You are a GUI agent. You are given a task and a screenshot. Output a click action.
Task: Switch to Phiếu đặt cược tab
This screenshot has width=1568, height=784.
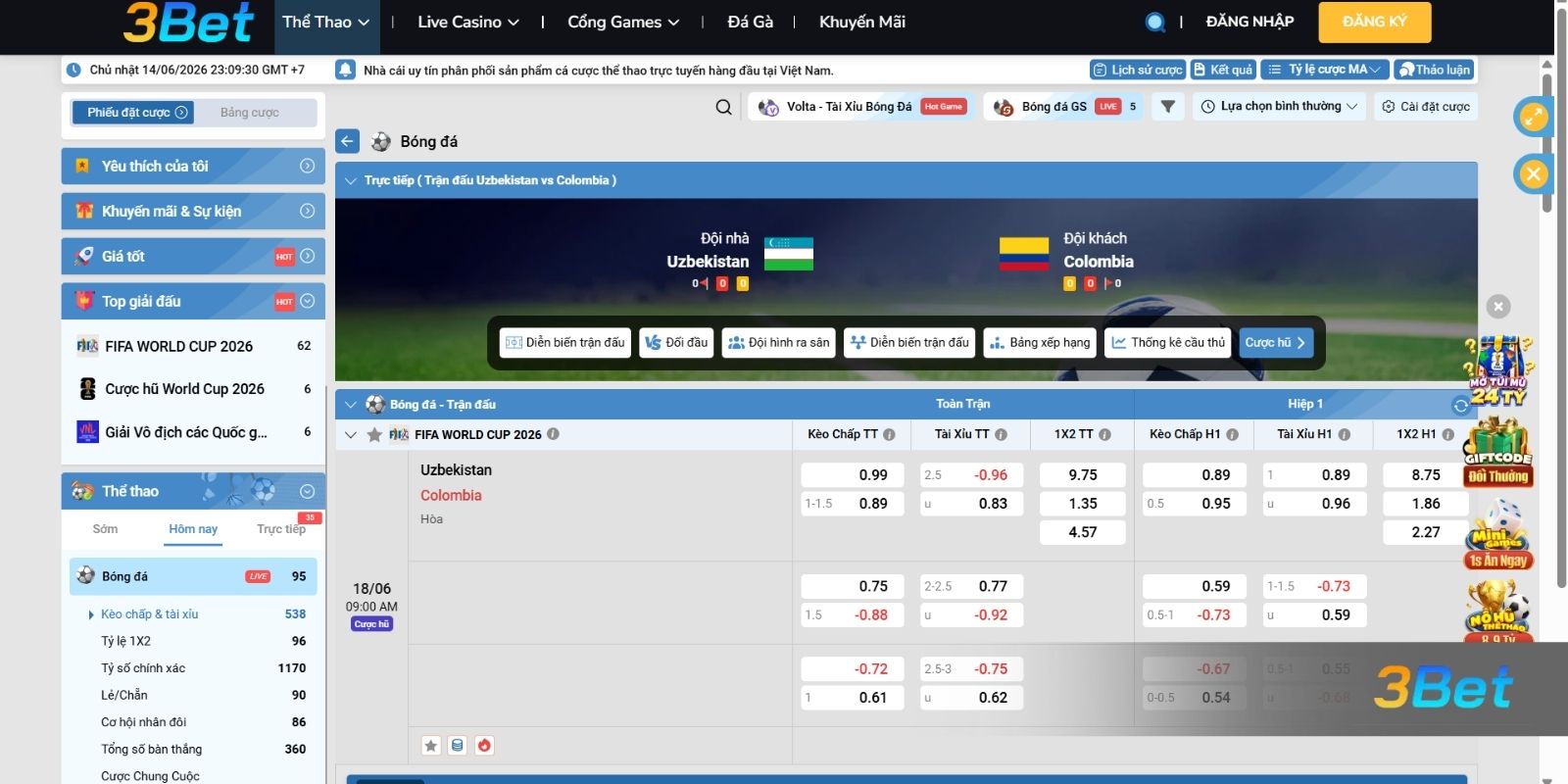pos(132,113)
